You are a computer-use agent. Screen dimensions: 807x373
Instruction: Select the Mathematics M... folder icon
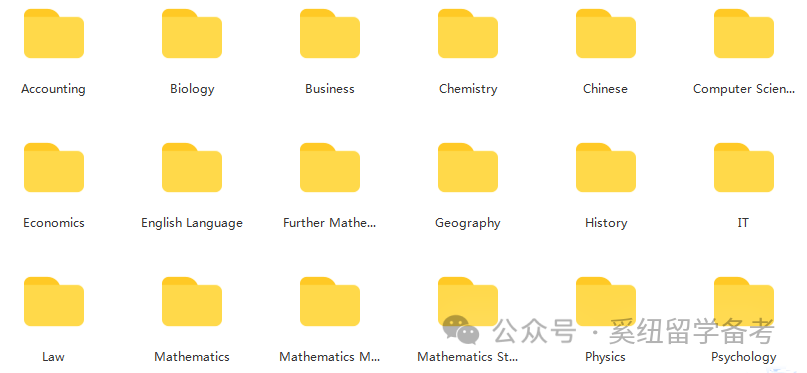coord(329,301)
